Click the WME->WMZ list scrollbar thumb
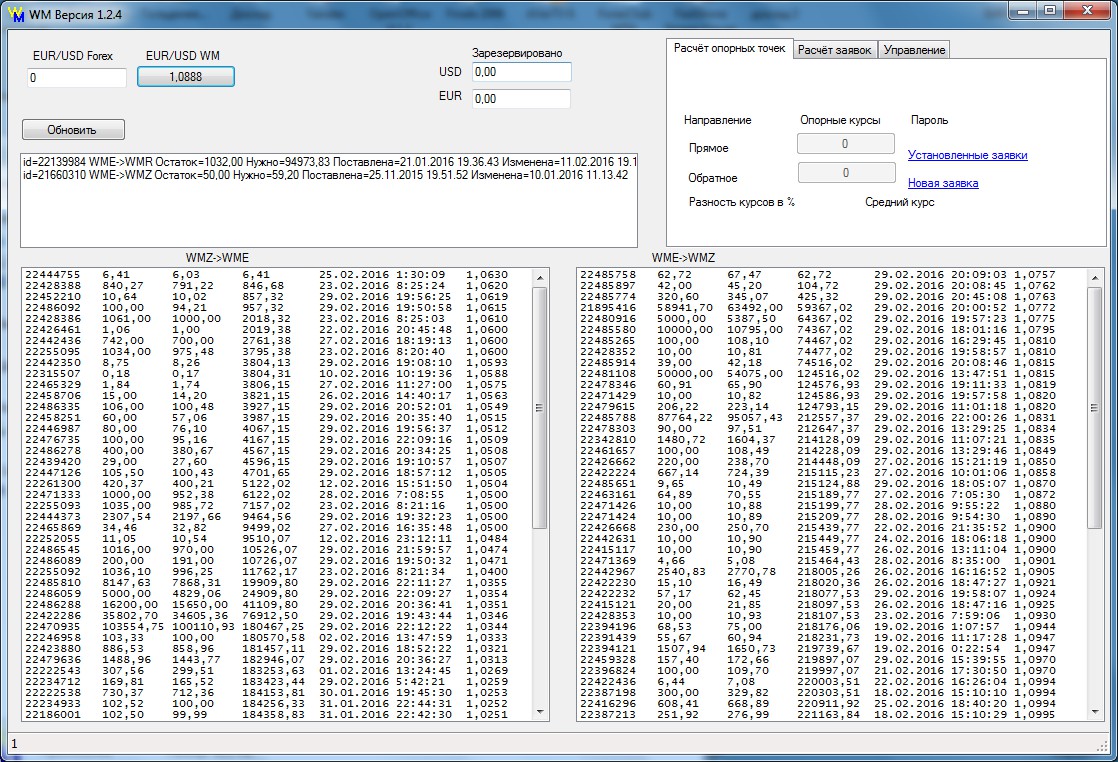This screenshot has height=762, width=1118. 1094,408
